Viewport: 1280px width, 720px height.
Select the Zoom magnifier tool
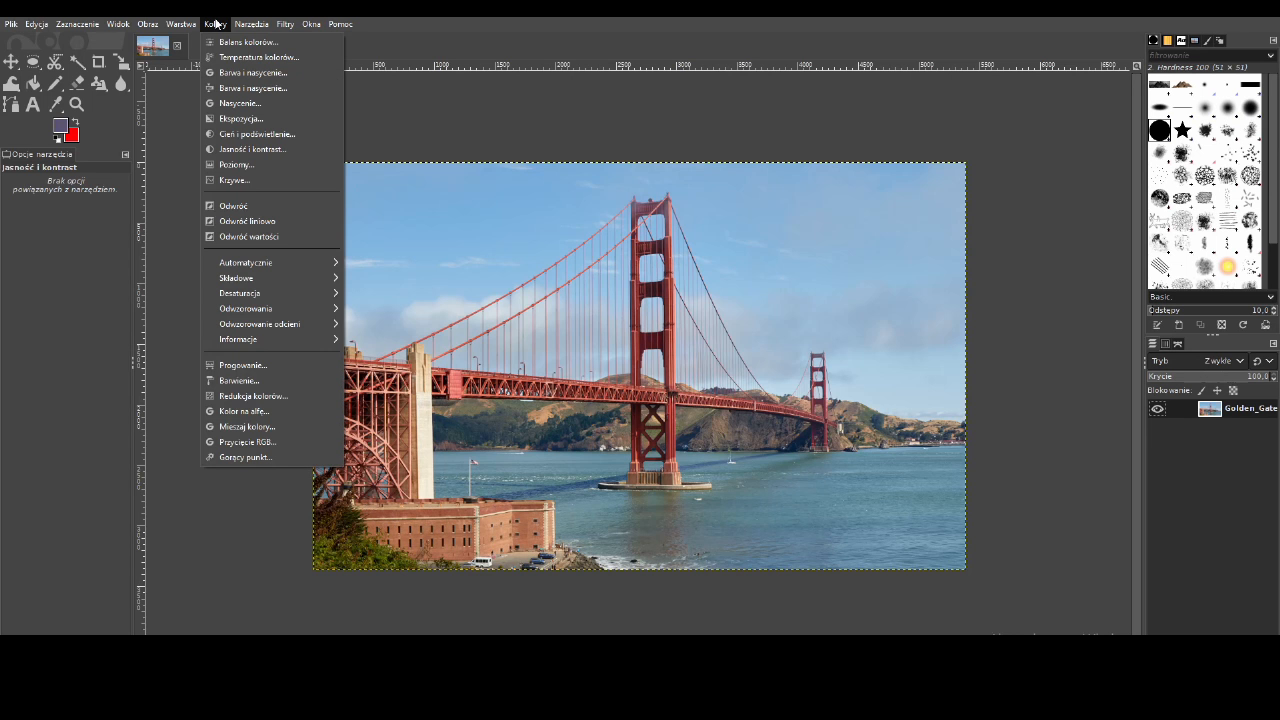pos(77,105)
